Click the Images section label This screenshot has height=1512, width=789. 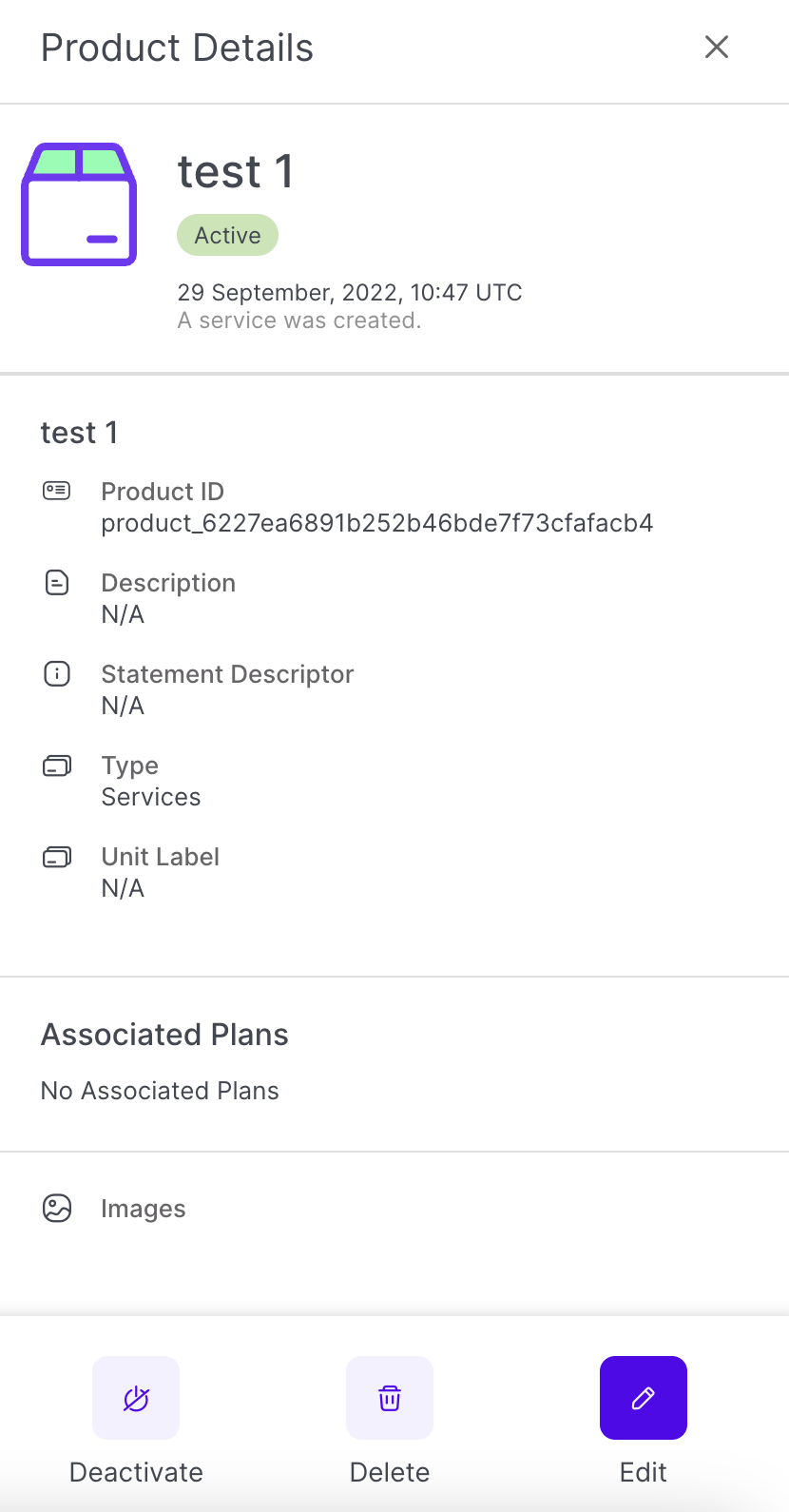tap(144, 1209)
